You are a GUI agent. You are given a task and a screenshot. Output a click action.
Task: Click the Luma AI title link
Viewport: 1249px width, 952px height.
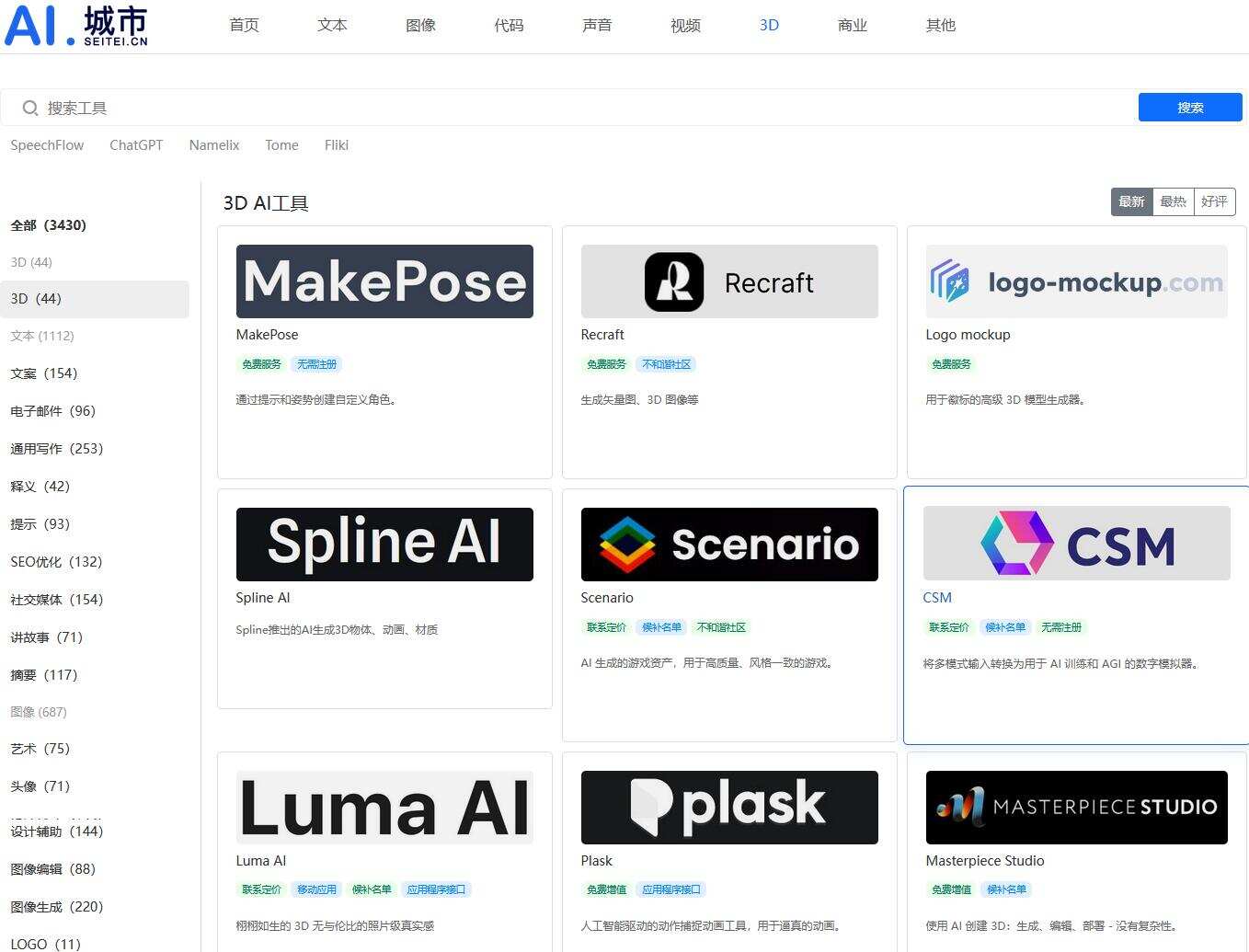(x=260, y=861)
